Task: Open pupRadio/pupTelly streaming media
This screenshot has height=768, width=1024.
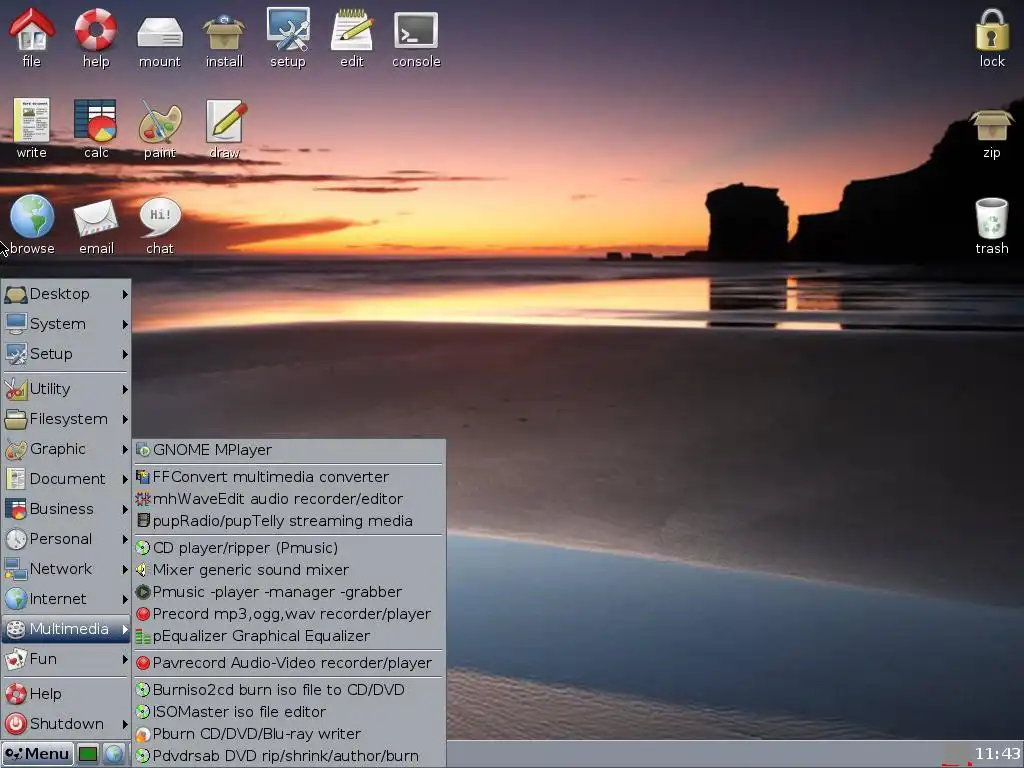Action: coord(289,522)
